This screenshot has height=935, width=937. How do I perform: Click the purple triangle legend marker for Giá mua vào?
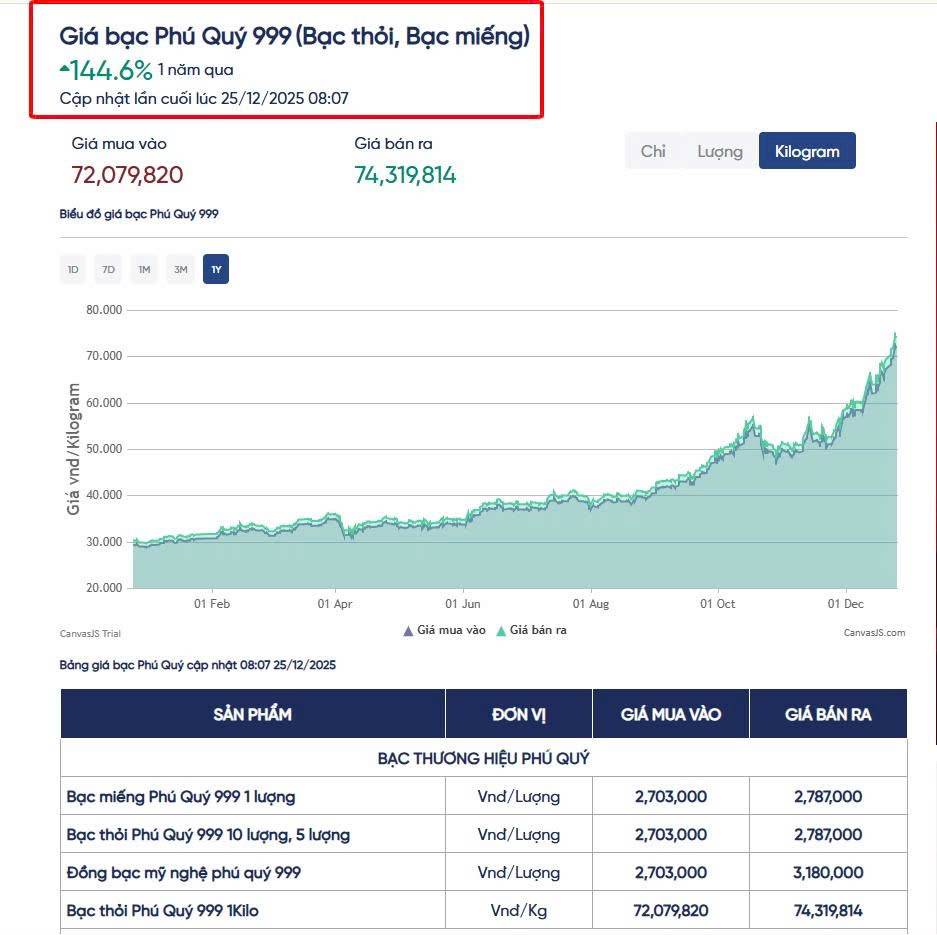408,631
